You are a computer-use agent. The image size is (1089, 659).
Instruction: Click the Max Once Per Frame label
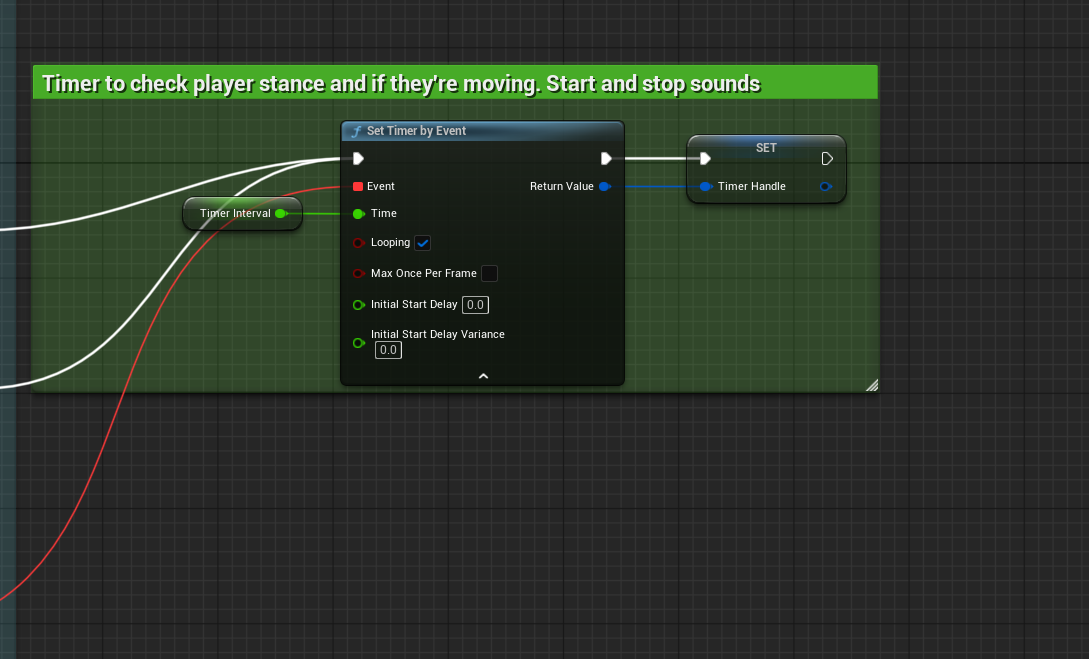[424, 274]
